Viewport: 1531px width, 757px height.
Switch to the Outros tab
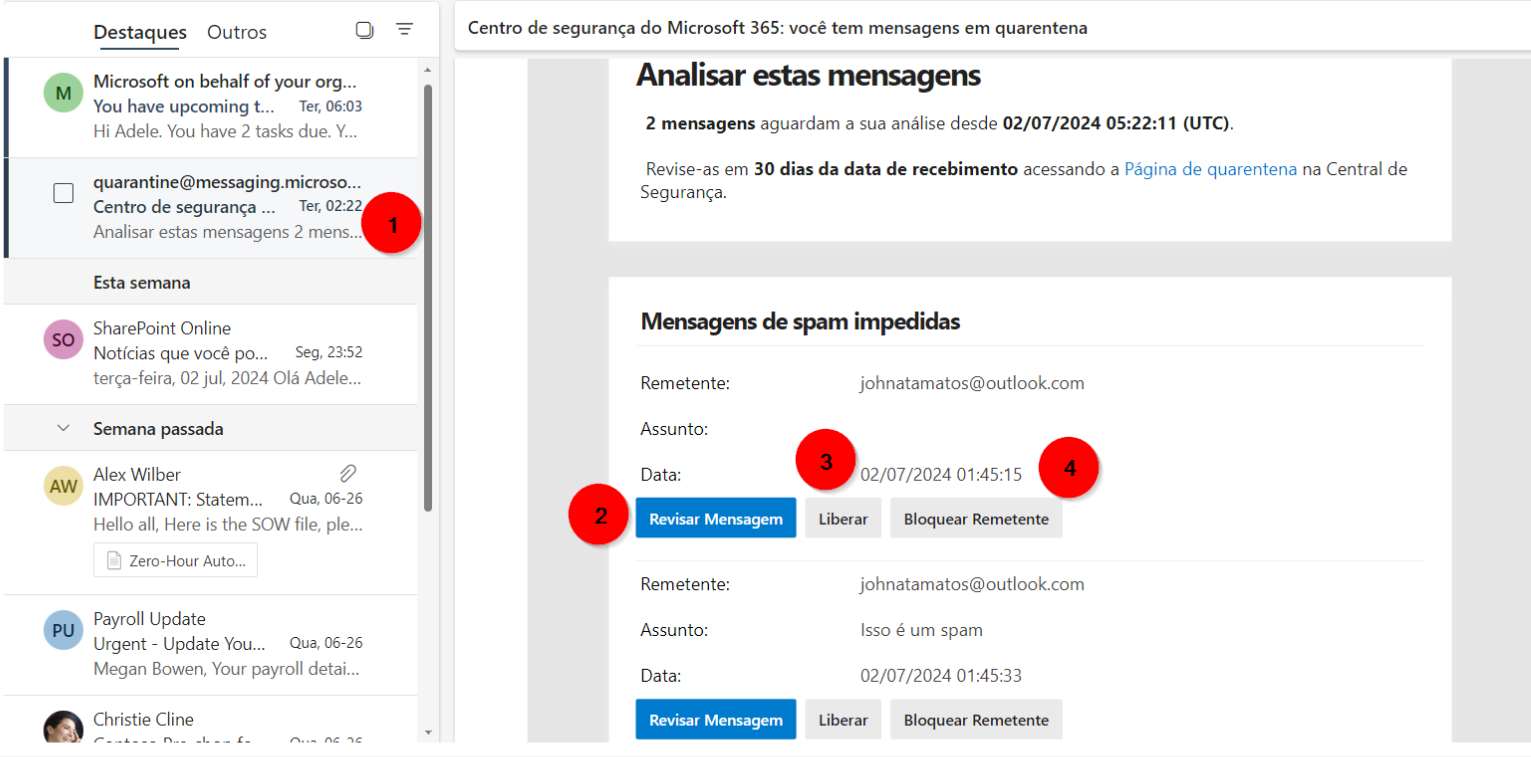237,32
